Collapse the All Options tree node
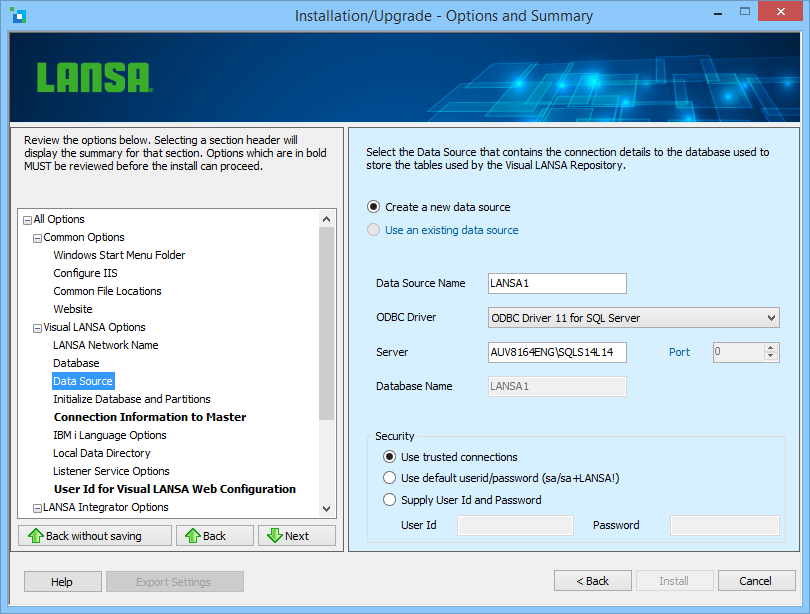The height and width of the screenshot is (614, 810). 27,221
